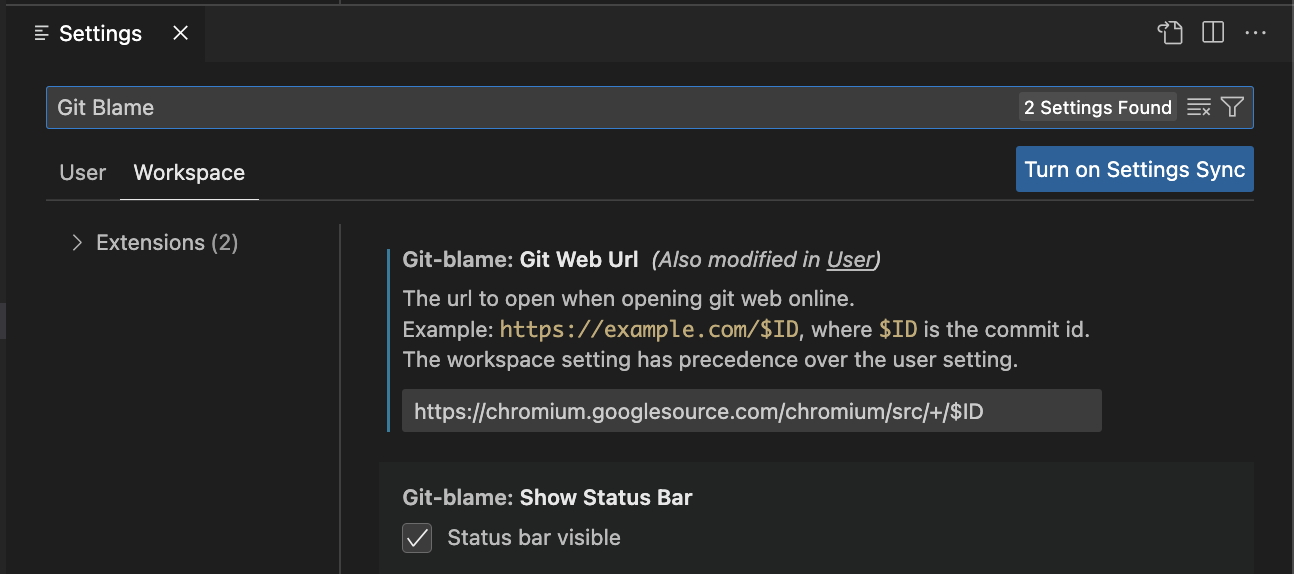Click the Git Web Url text field
Viewport: 1294px width, 574px height.
(752, 411)
